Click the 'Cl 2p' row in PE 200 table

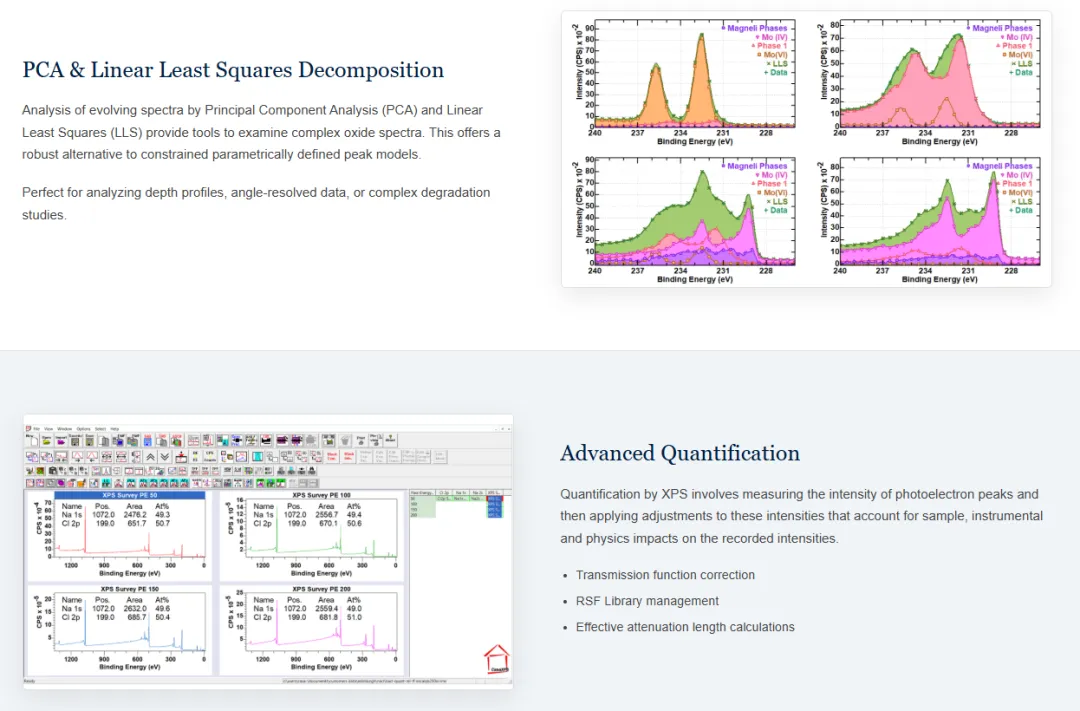click(x=308, y=617)
